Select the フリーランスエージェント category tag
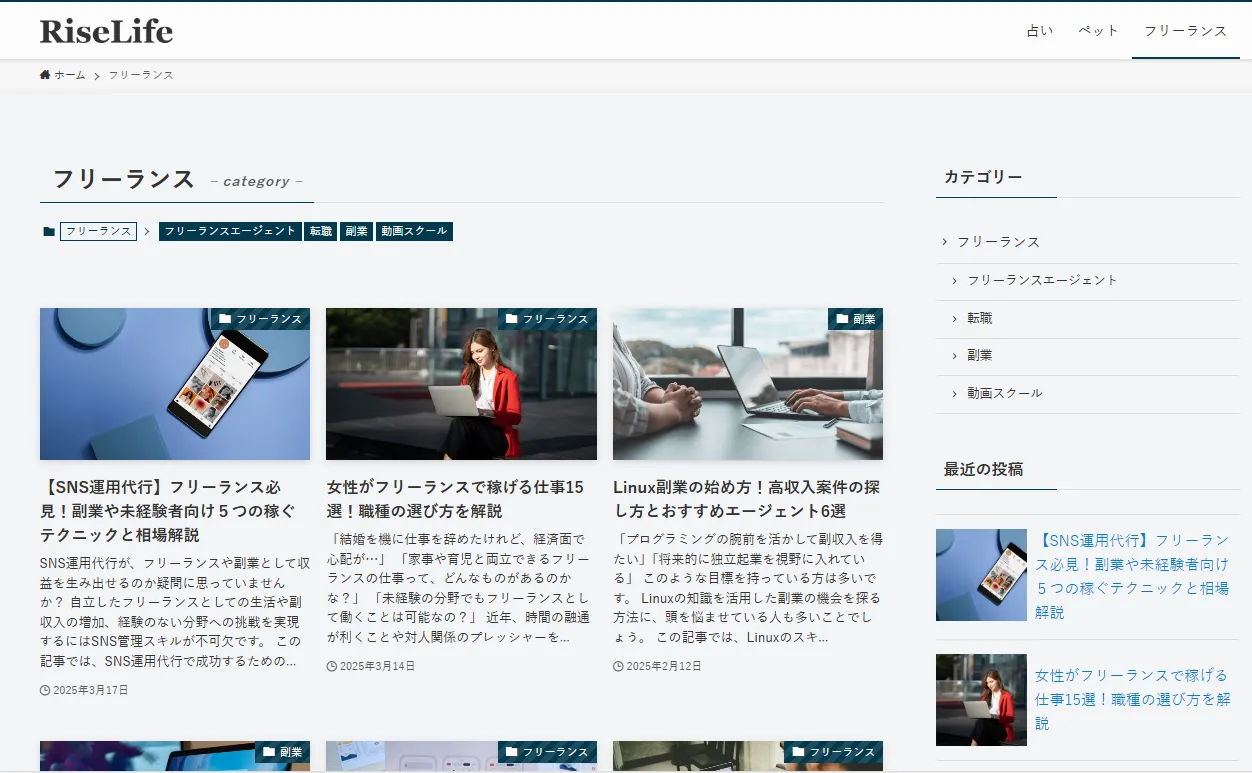Screen dimensions: 1252x773 pyautogui.click(x=230, y=231)
